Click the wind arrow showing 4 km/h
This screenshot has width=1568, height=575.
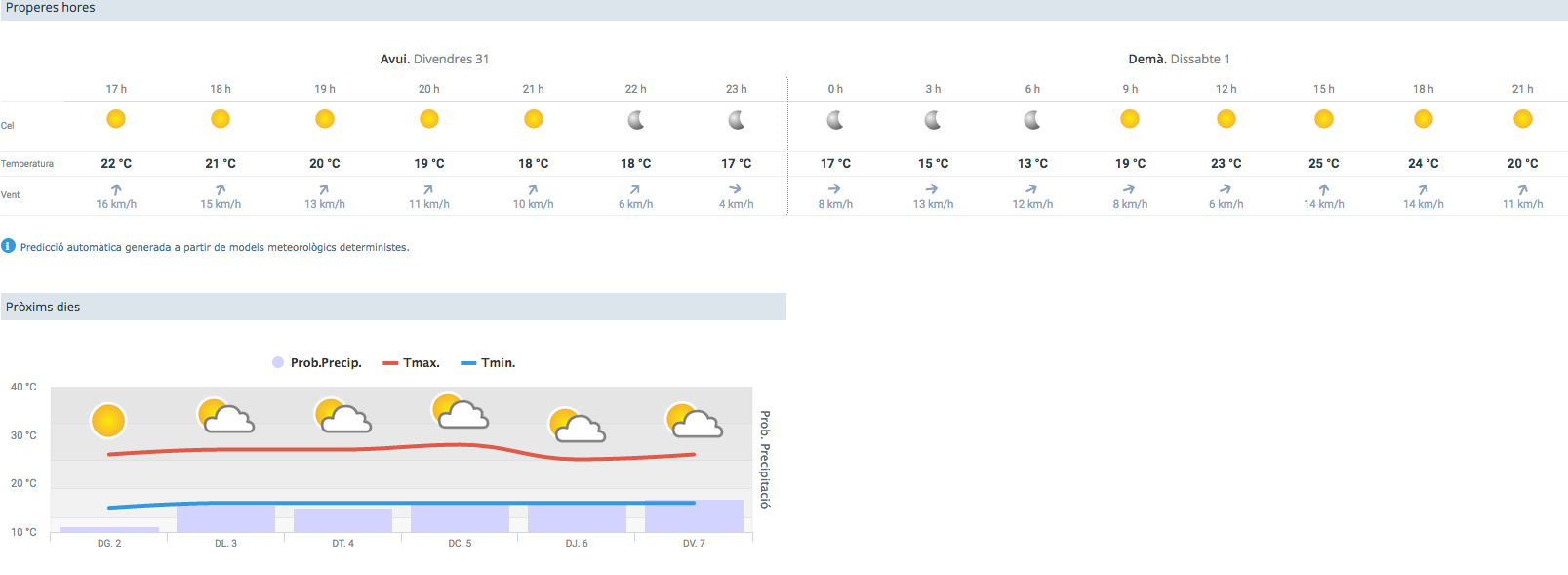pos(736,189)
